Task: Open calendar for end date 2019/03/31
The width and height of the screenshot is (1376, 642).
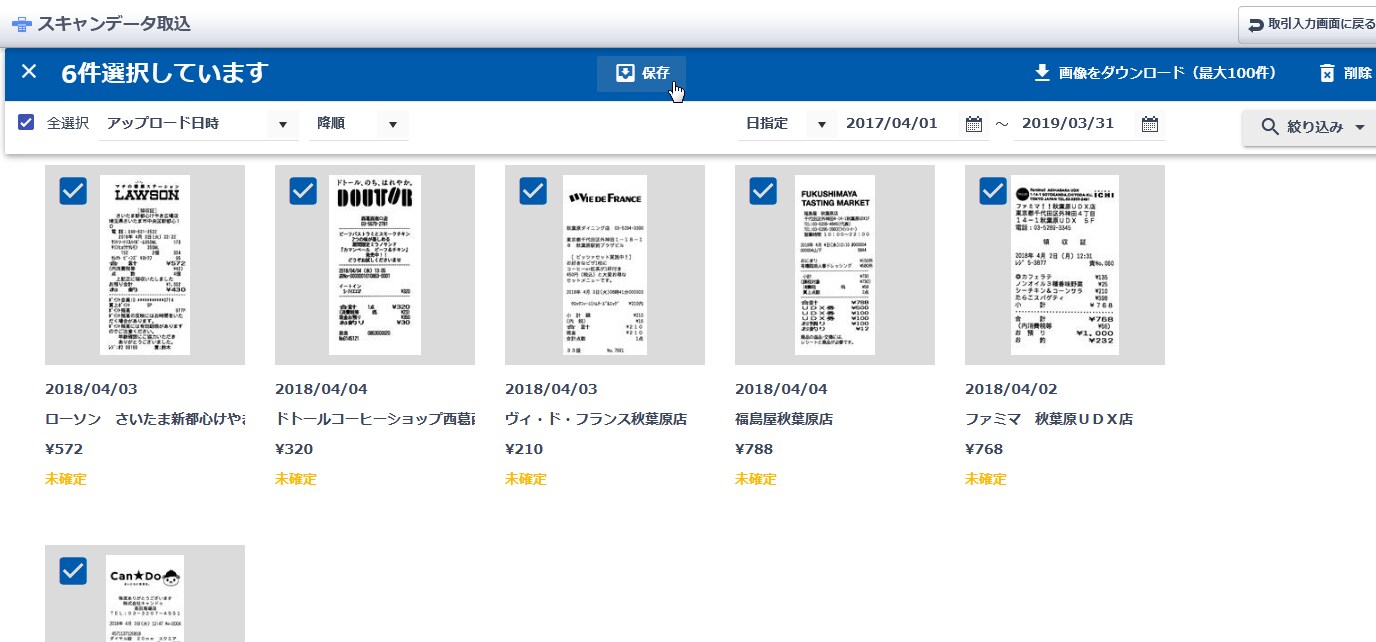Action: [1150, 124]
